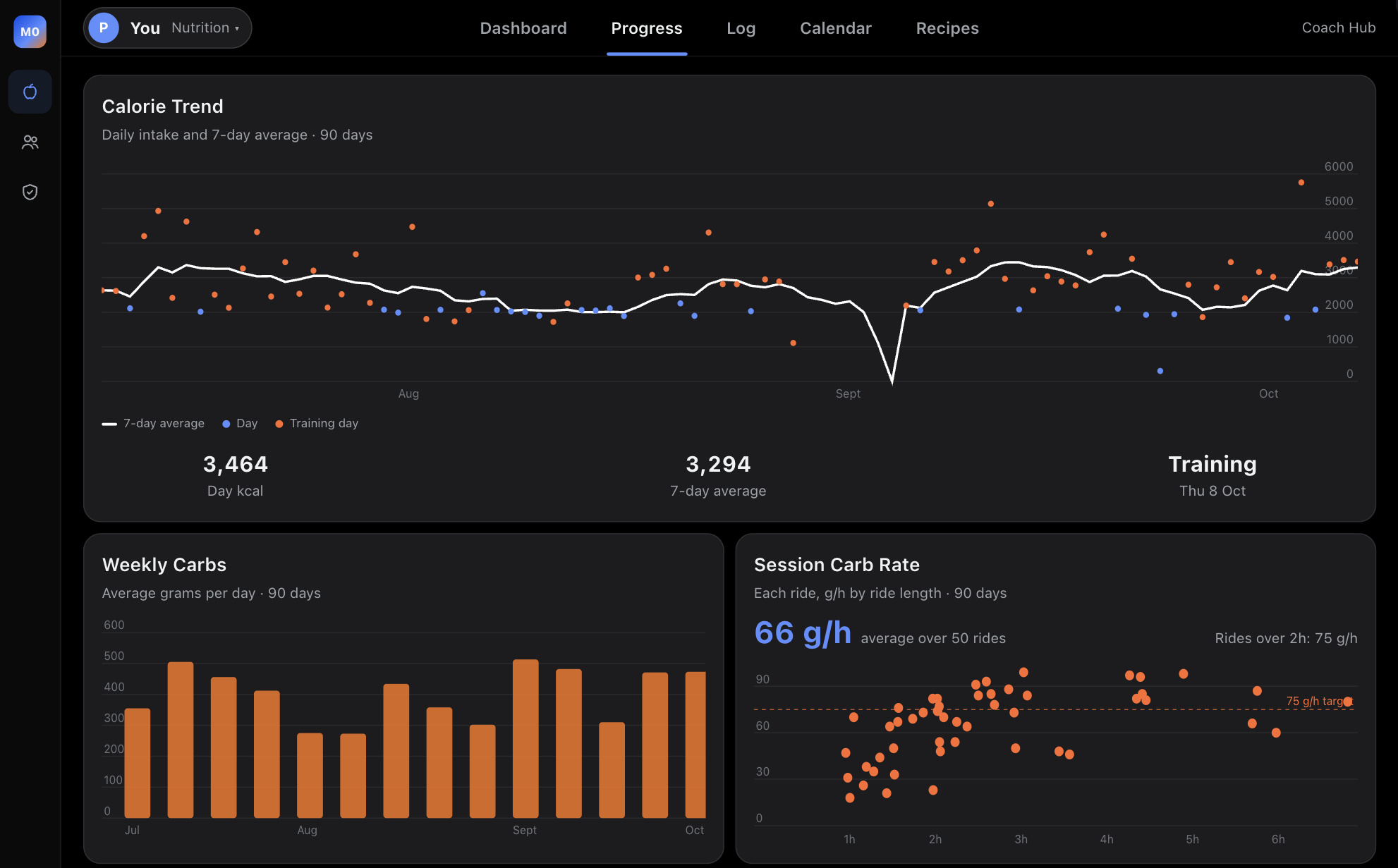Switch to the Dashboard tab
This screenshot has width=1398, height=868.
pos(523,28)
